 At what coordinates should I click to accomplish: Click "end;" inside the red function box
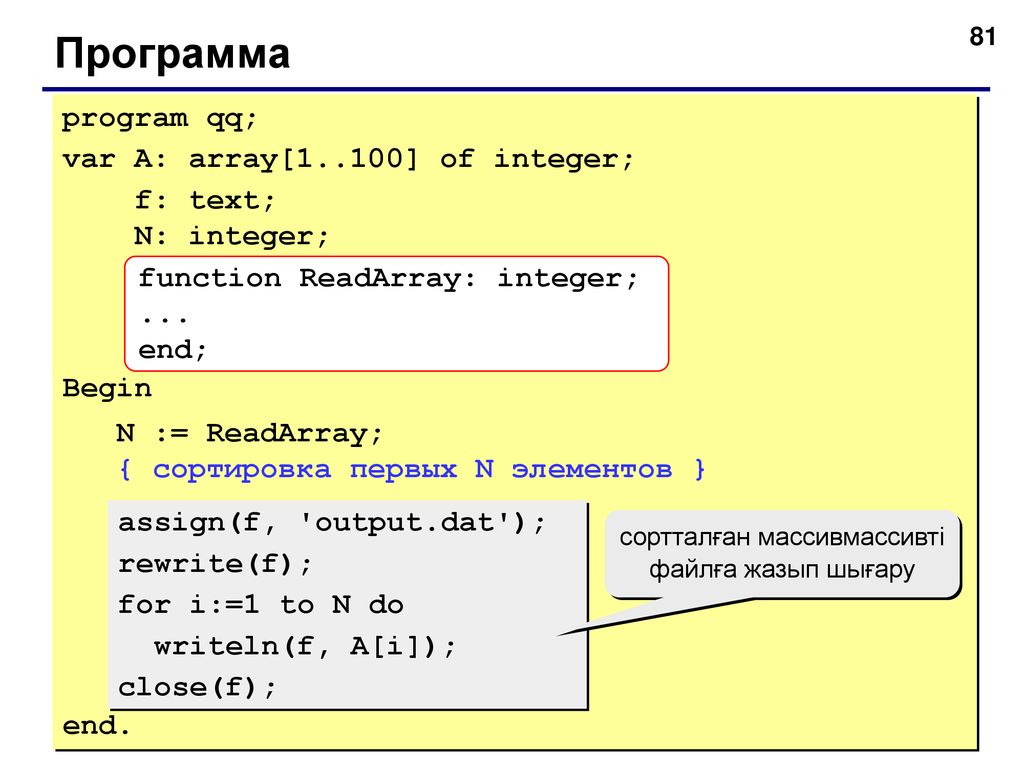[172, 349]
